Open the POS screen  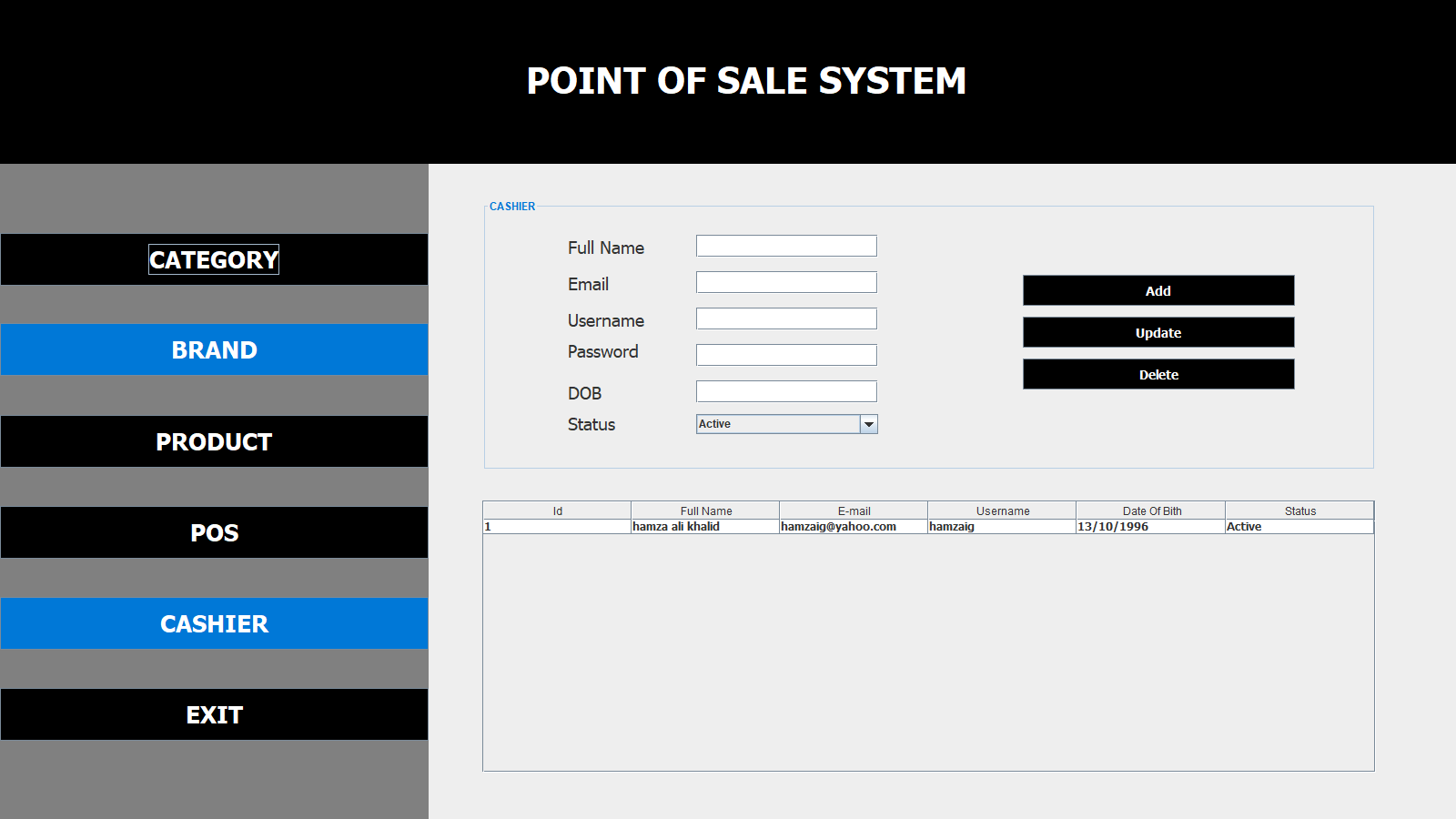click(x=214, y=532)
